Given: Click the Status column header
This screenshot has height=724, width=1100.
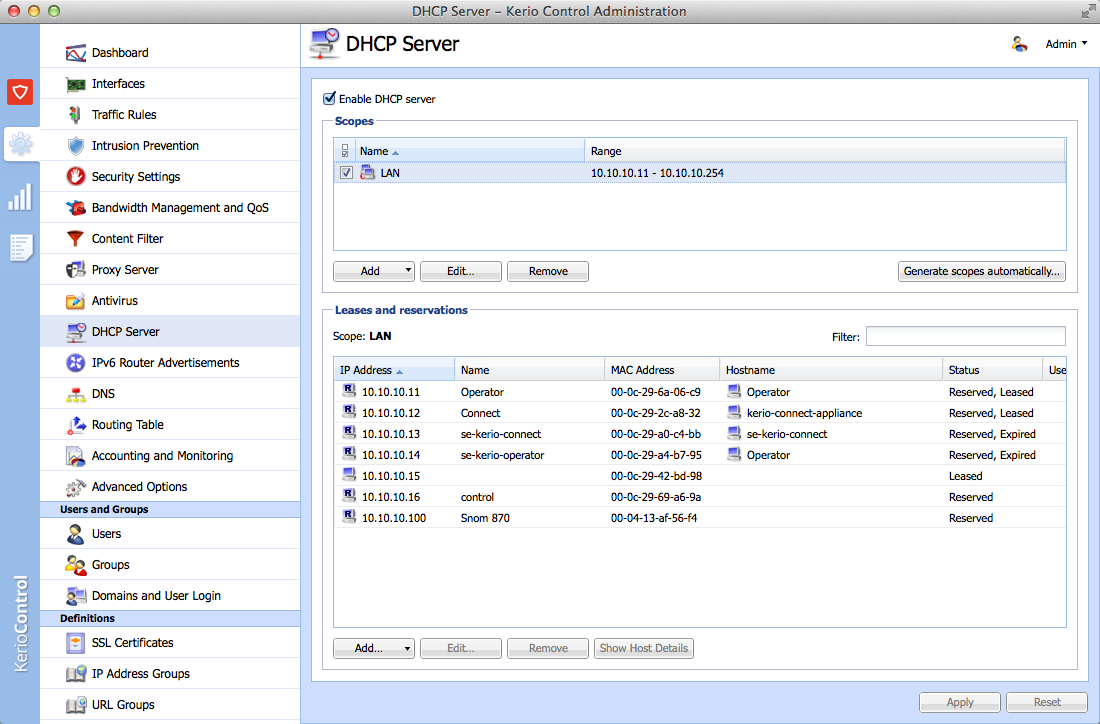Looking at the screenshot, I should pyautogui.click(x=992, y=370).
